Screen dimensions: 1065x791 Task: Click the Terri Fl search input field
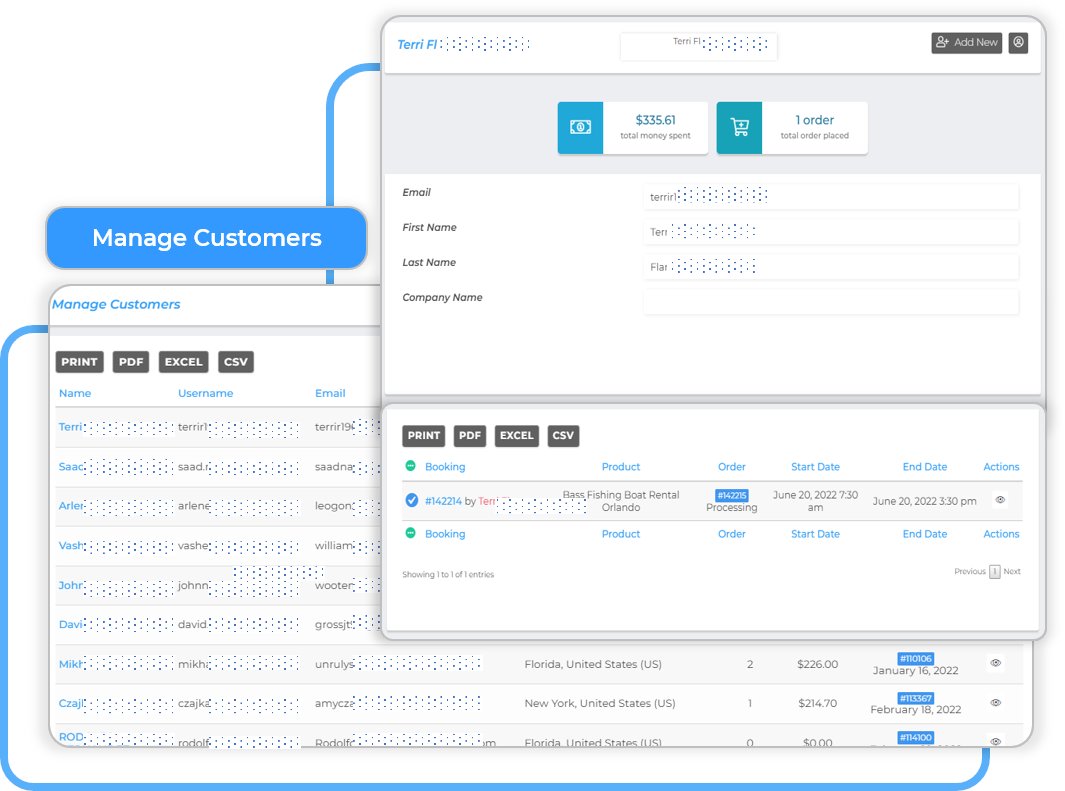point(698,46)
